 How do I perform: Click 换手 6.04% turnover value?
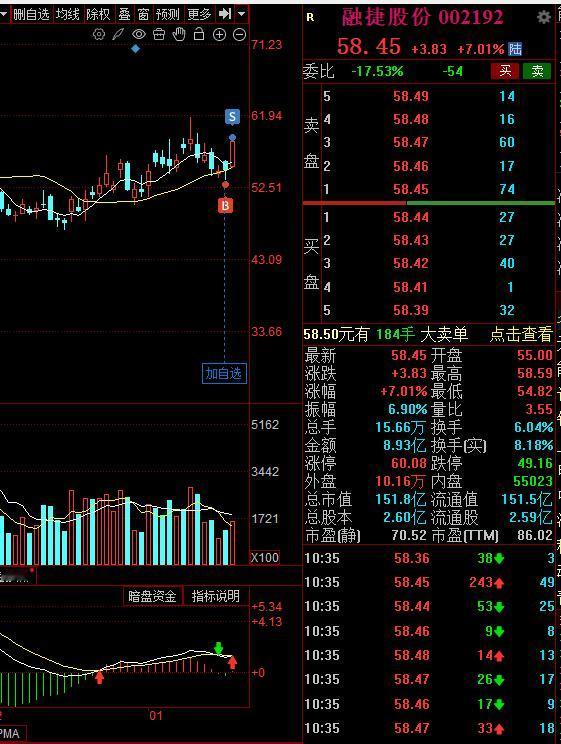point(533,428)
